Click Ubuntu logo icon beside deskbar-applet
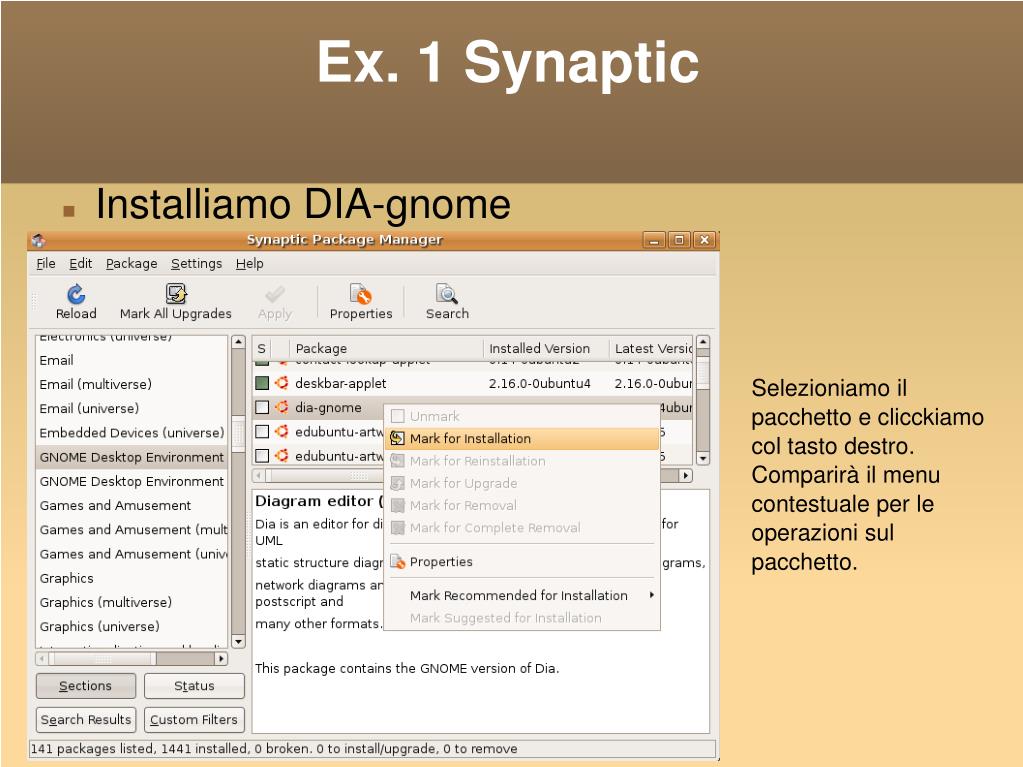The height and width of the screenshot is (767, 1023). coord(282,383)
